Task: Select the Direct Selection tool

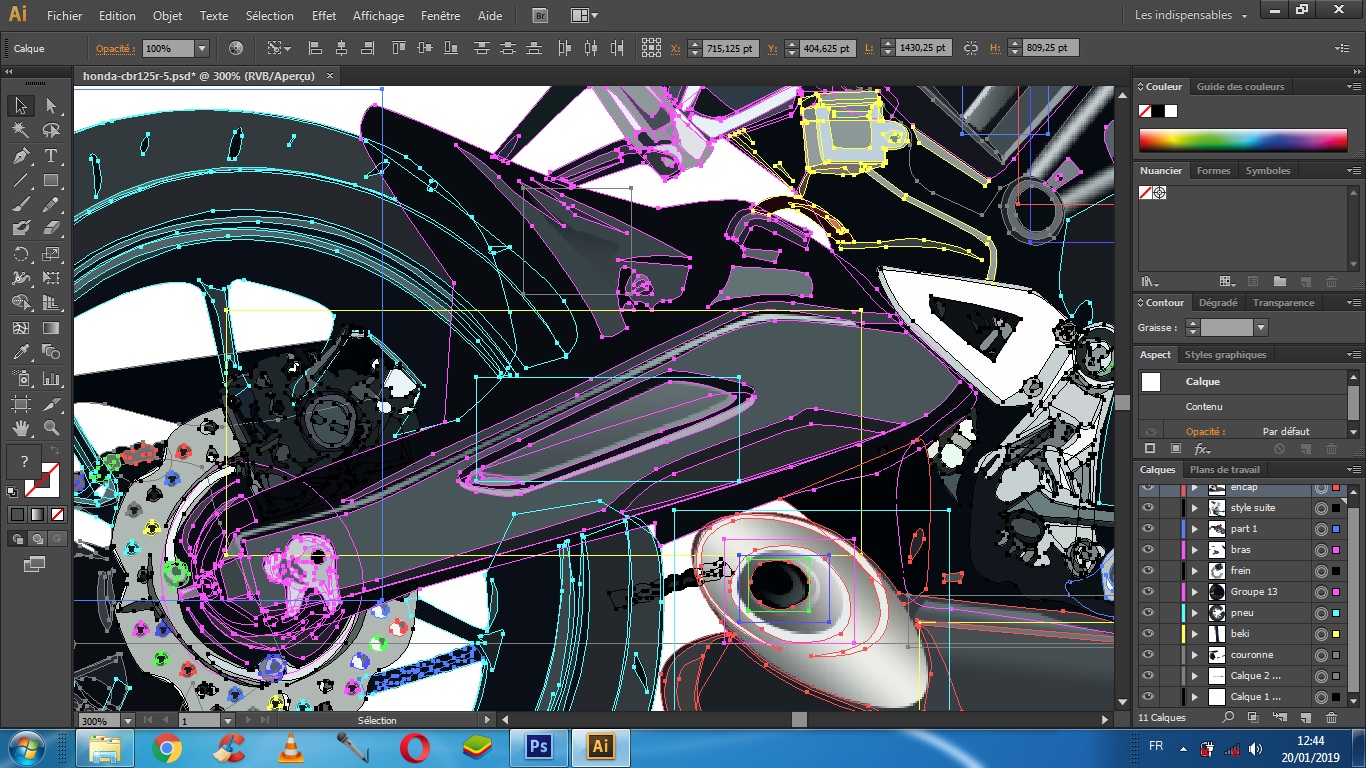Action: pos(51,106)
